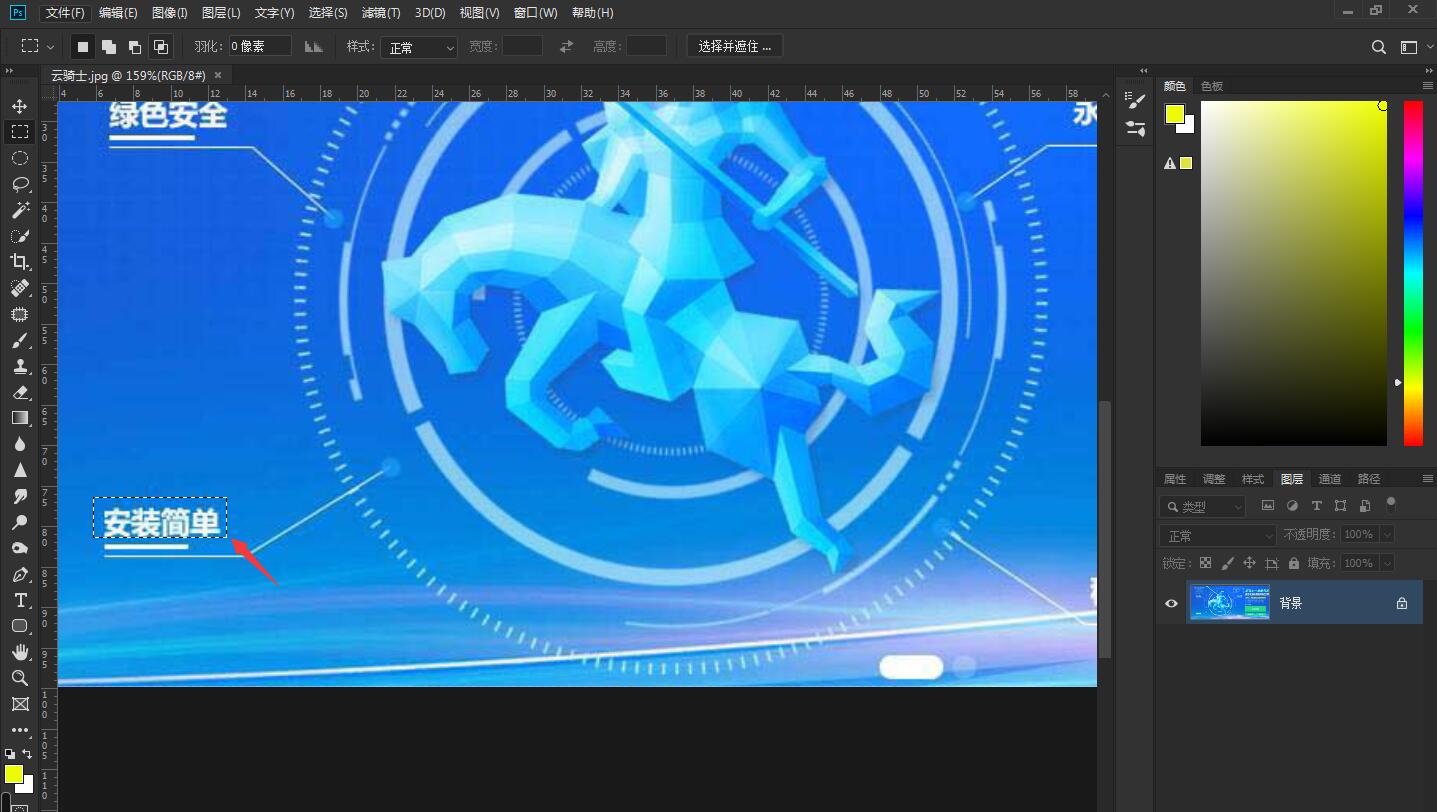Choose the Hand tool
This screenshot has width=1437, height=812.
[19, 652]
